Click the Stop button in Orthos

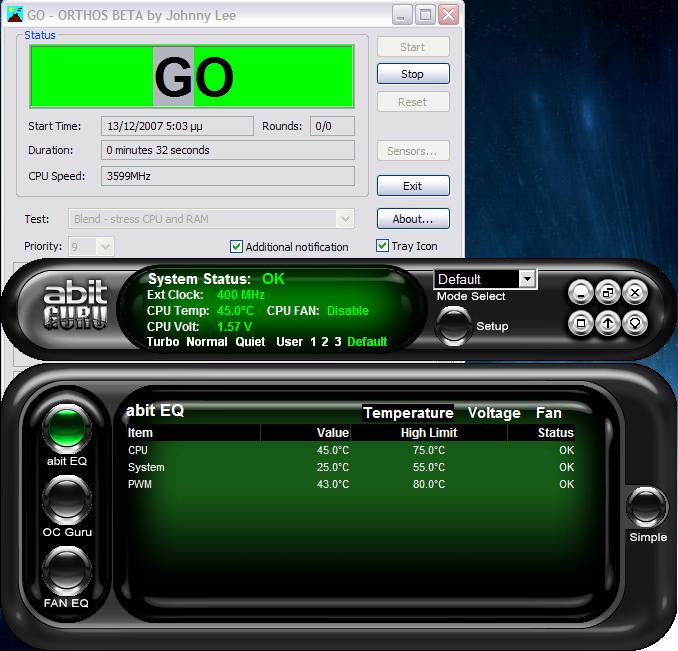413,74
